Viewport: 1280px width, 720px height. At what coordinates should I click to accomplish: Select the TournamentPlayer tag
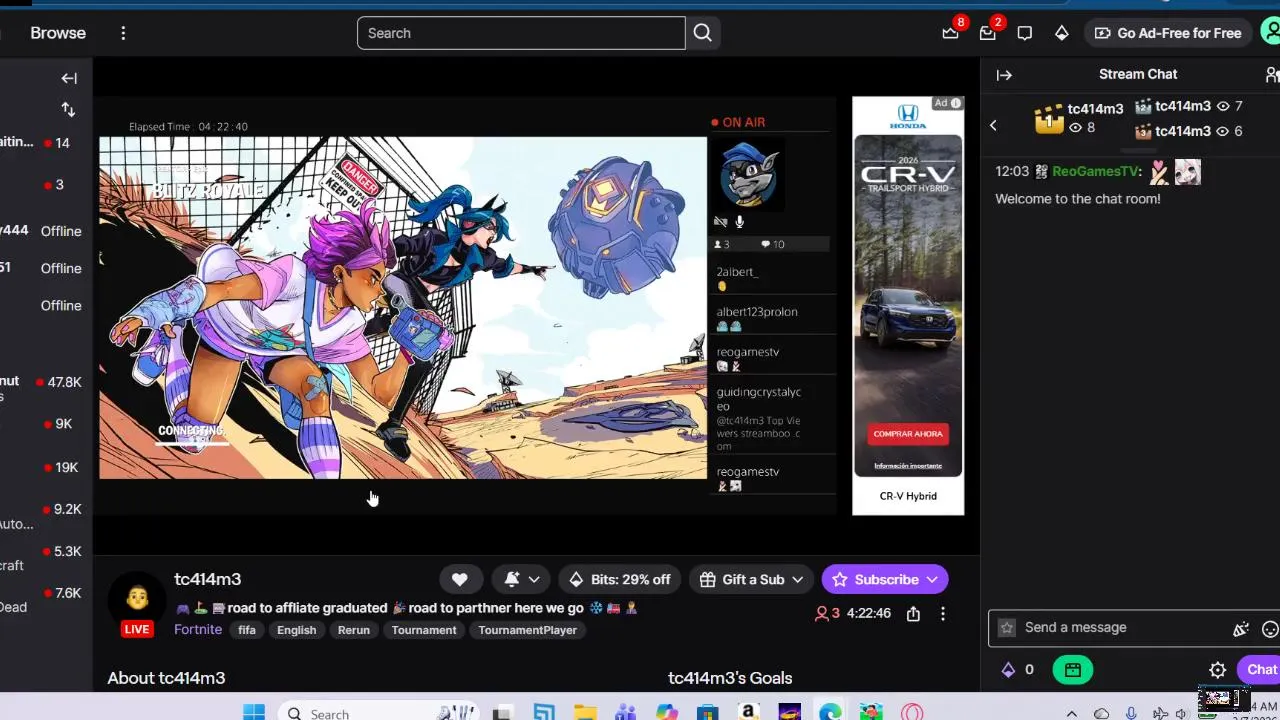click(527, 630)
